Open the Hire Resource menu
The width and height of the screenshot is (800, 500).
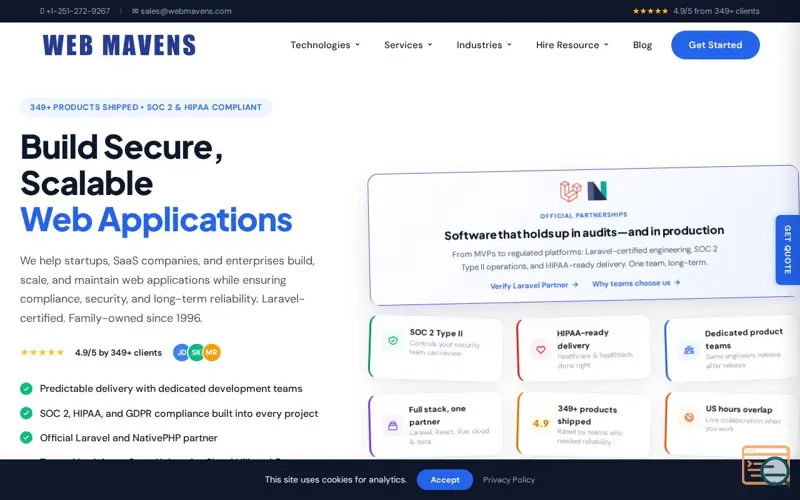(x=572, y=45)
